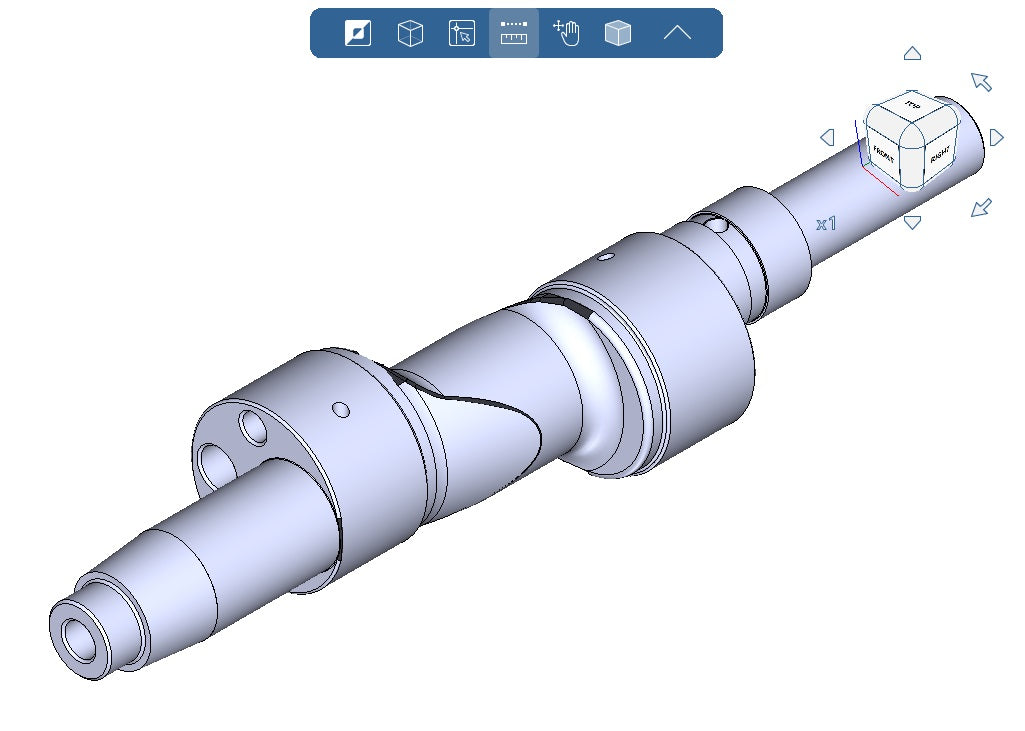Select the RIGHT face on view cube
This screenshot has width=1025, height=731.
click(x=939, y=157)
